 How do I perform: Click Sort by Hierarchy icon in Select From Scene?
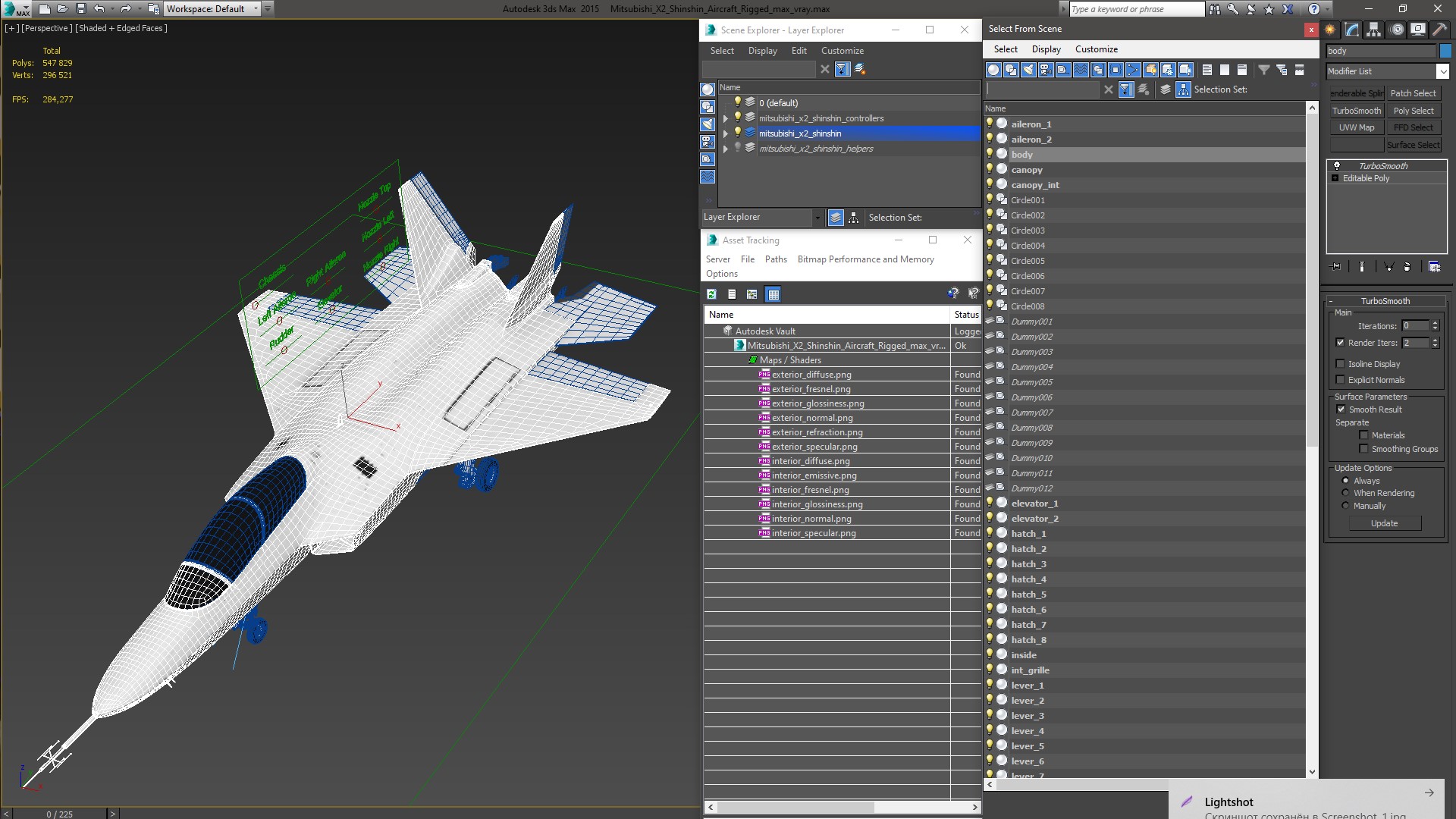(x=1183, y=89)
